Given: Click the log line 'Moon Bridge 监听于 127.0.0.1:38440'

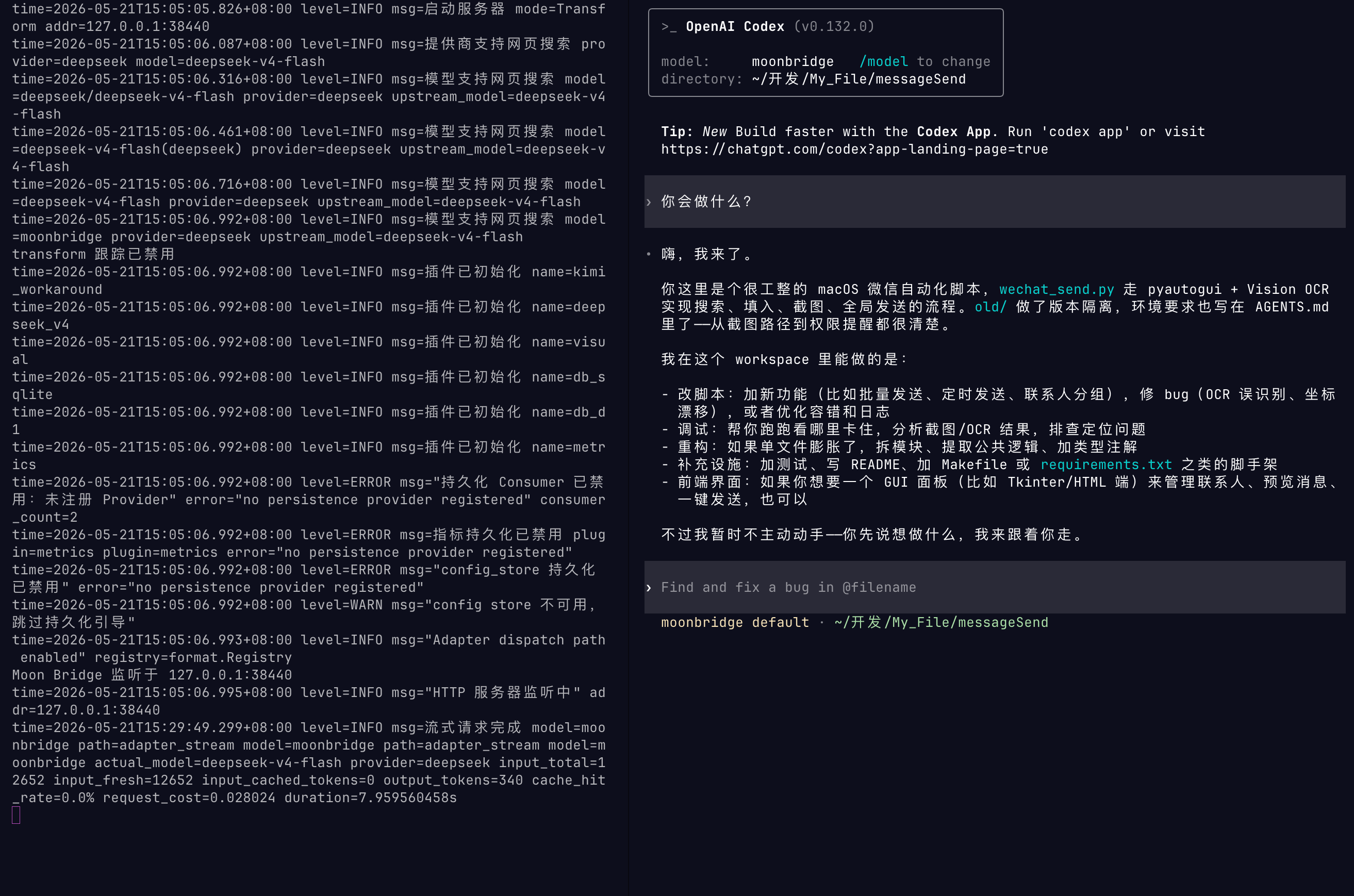Looking at the screenshot, I should point(152,675).
